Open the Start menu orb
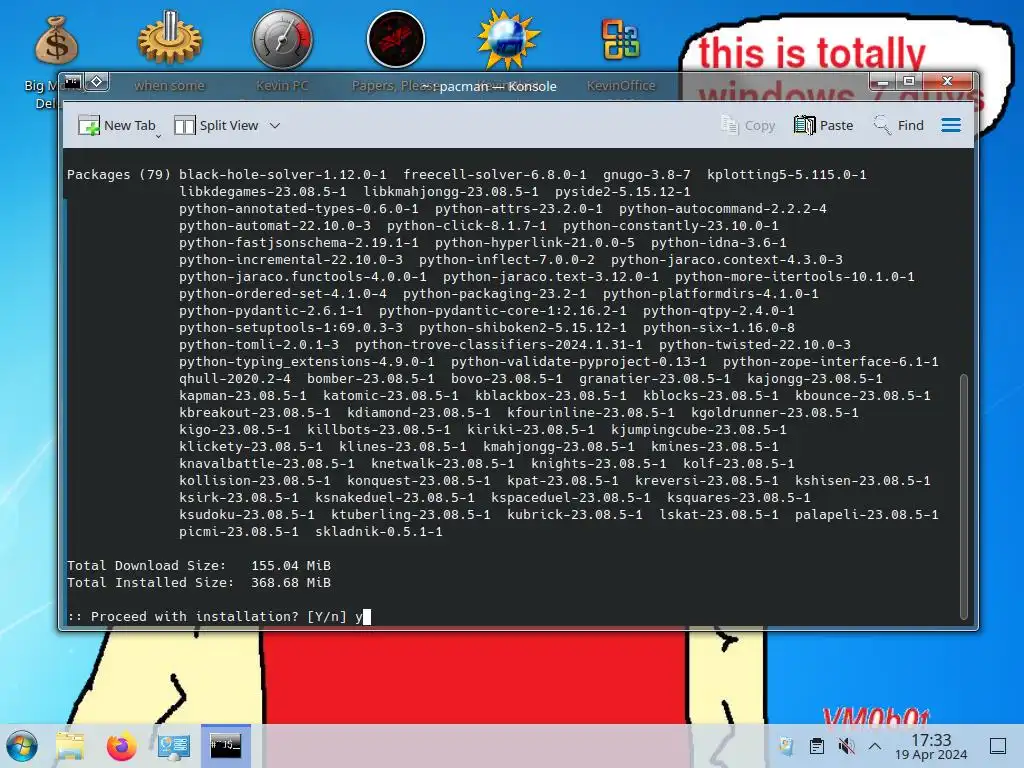Viewport: 1024px width, 768px height. [x=22, y=746]
